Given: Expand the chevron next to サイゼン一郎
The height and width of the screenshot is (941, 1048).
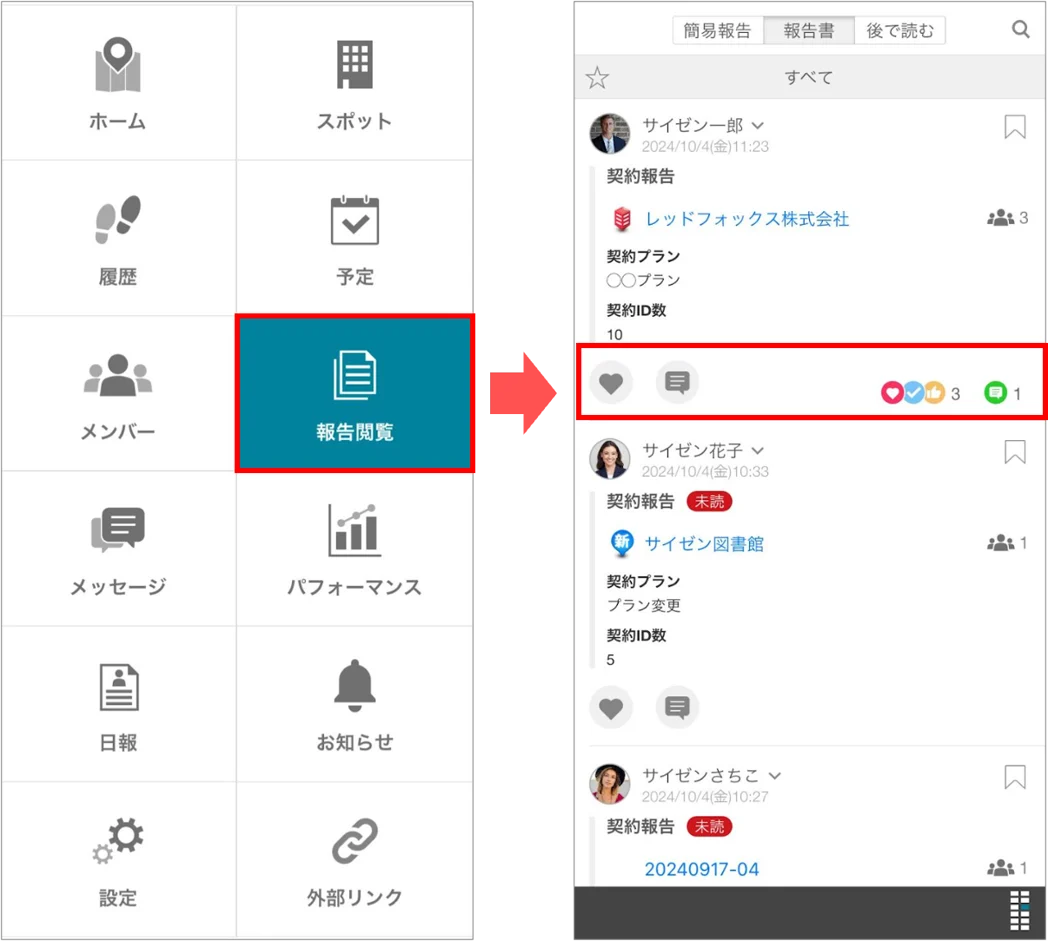Looking at the screenshot, I should click(757, 126).
